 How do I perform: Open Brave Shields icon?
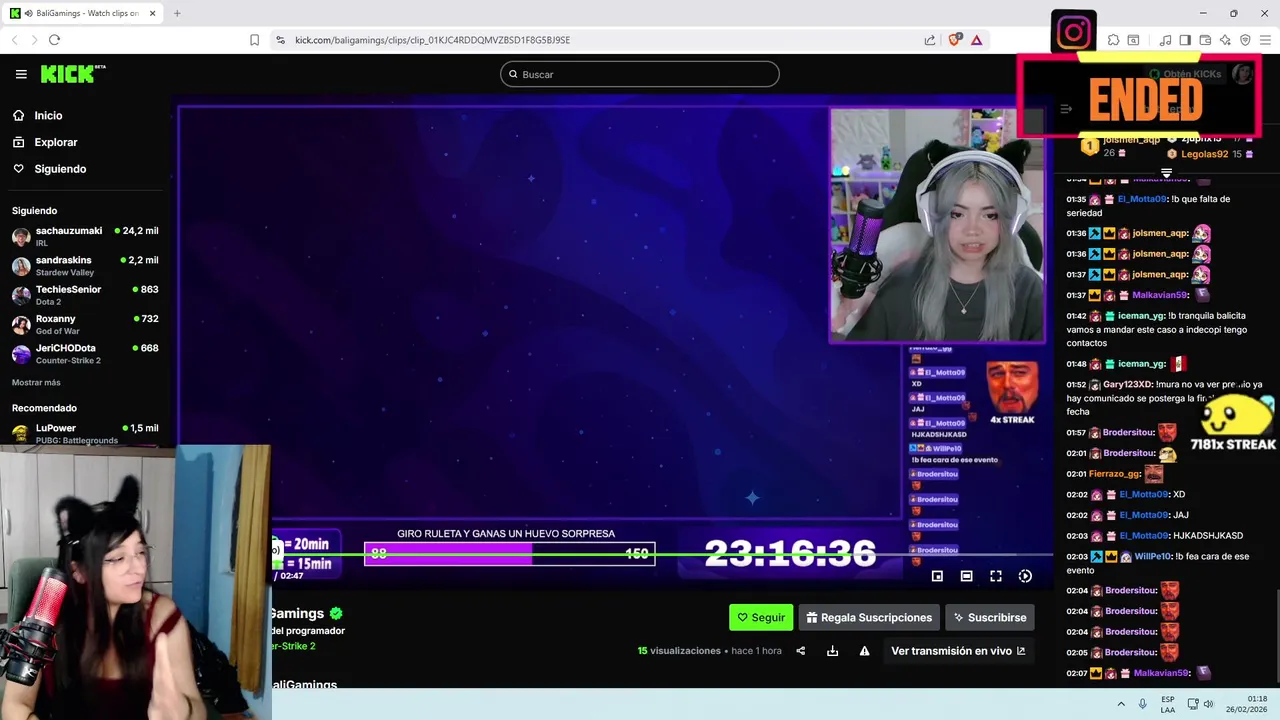tap(954, 40)
